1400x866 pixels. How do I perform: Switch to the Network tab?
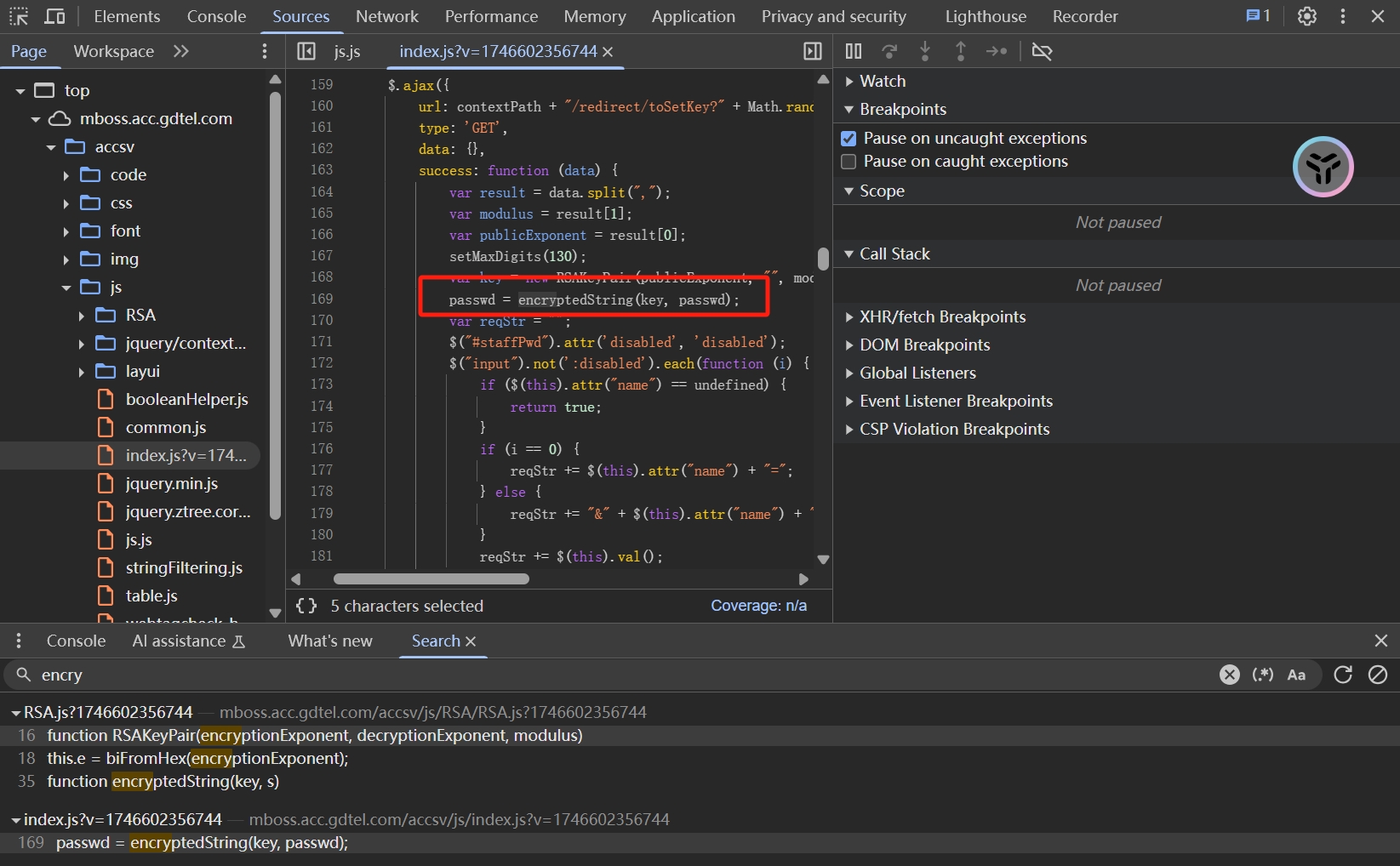(386, 16)
